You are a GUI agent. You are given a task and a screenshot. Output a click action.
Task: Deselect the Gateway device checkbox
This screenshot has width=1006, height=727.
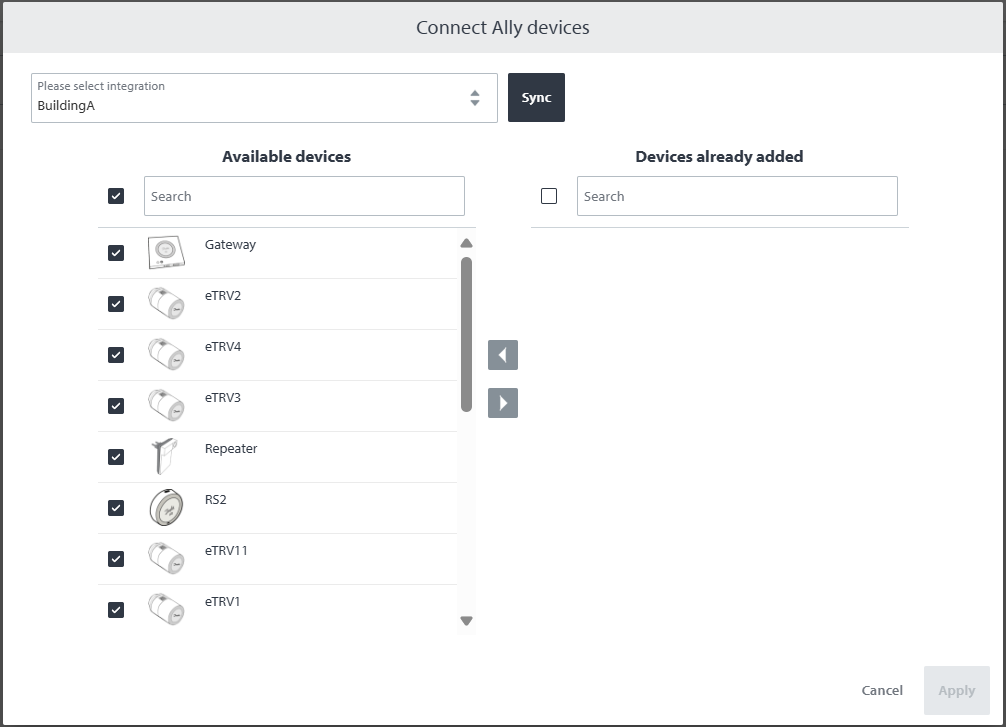tap(116, 253)
